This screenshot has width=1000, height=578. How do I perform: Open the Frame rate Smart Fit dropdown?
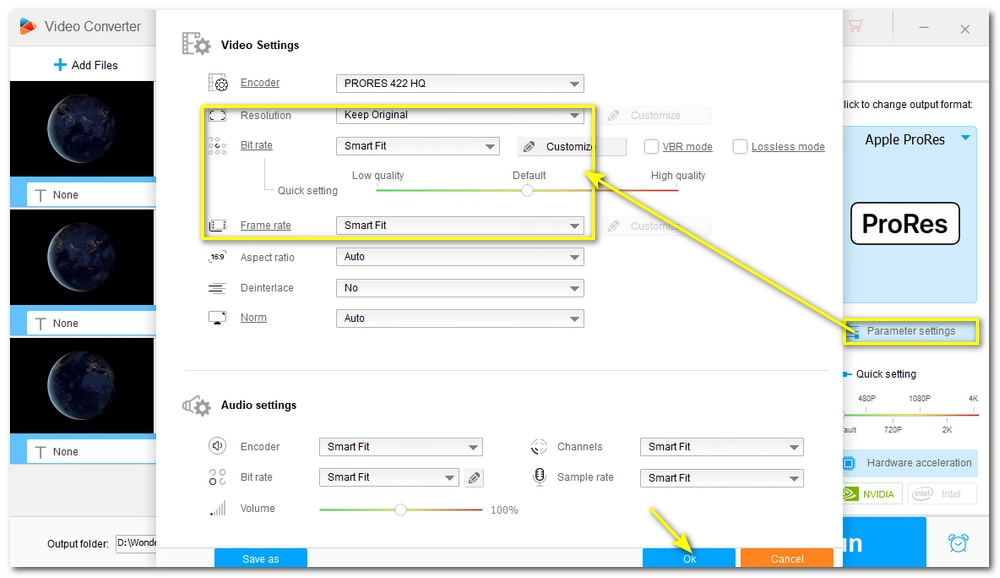point(460,225)
